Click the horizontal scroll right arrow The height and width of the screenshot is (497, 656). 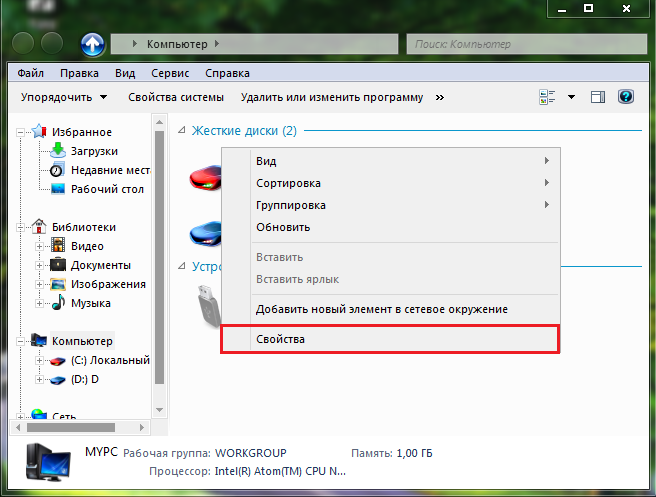pyautogui.click(x=142, y=428)
